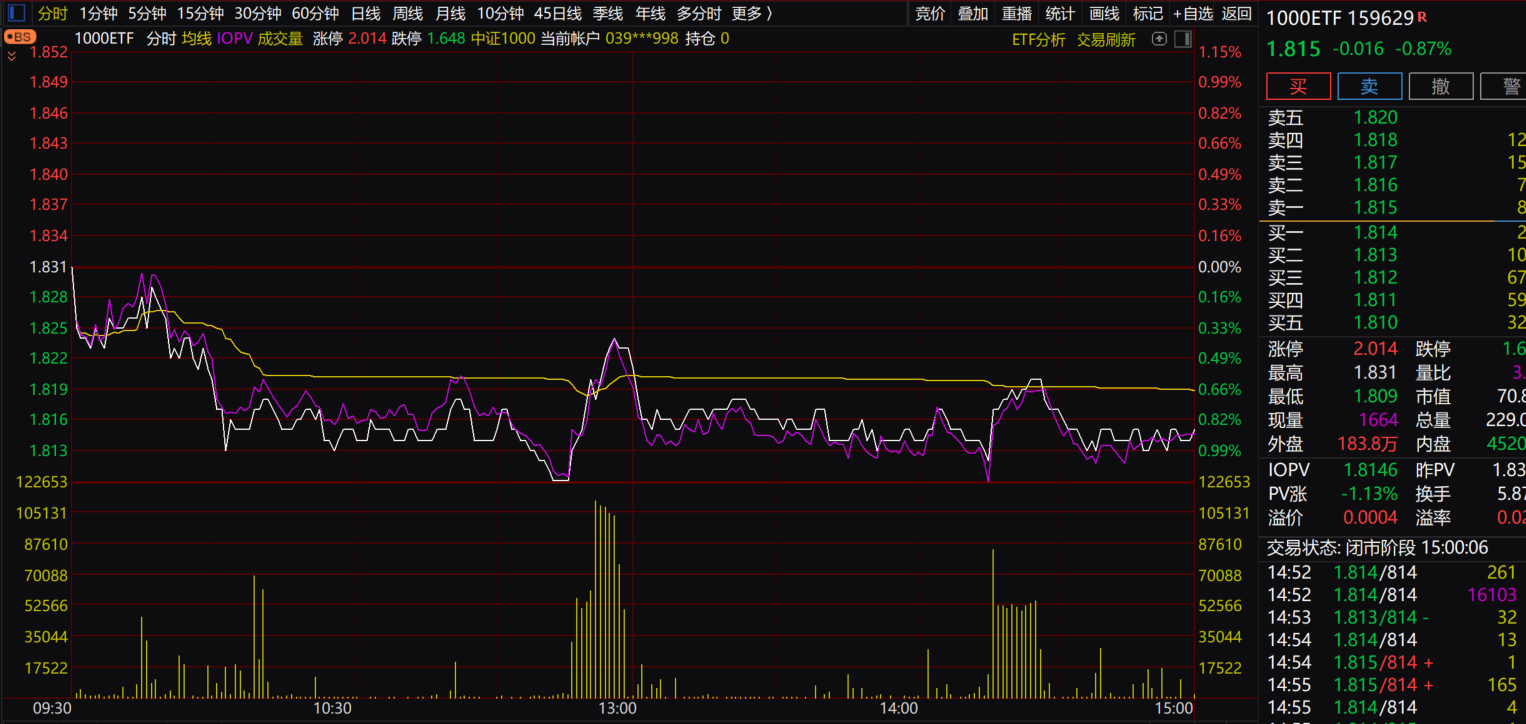Open the 画线 drawing tool
Image resolution: width=1526 pixels, height=724 pixels.
(x=1104, y=13)
